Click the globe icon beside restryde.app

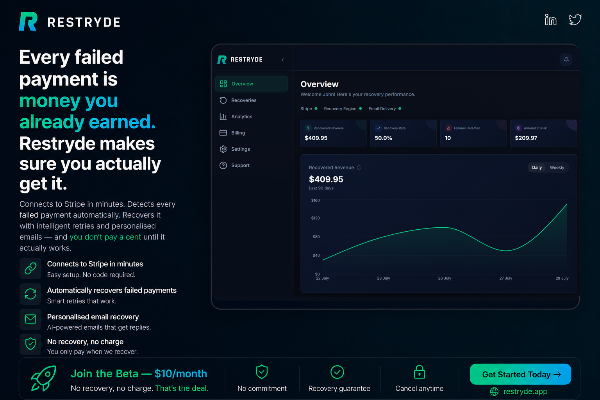[494, 392]
